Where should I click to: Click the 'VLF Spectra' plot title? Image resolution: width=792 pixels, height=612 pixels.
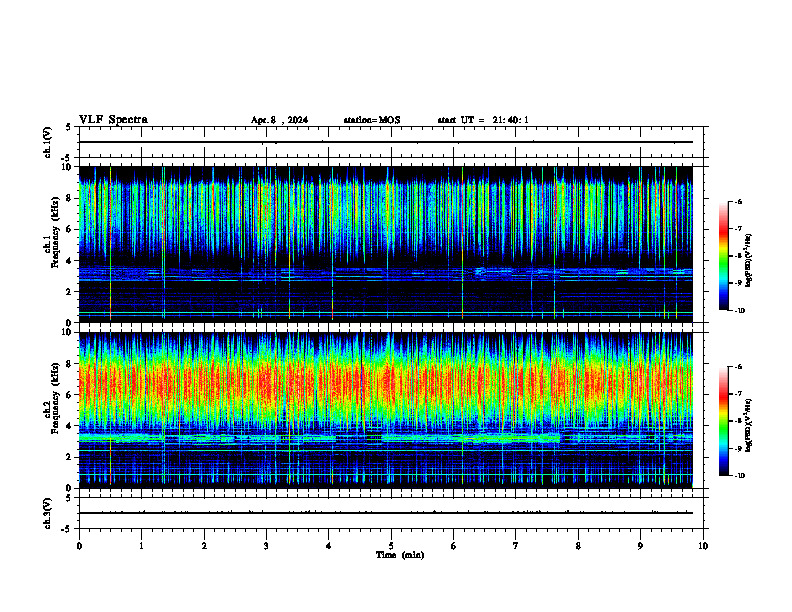point(113,120)
